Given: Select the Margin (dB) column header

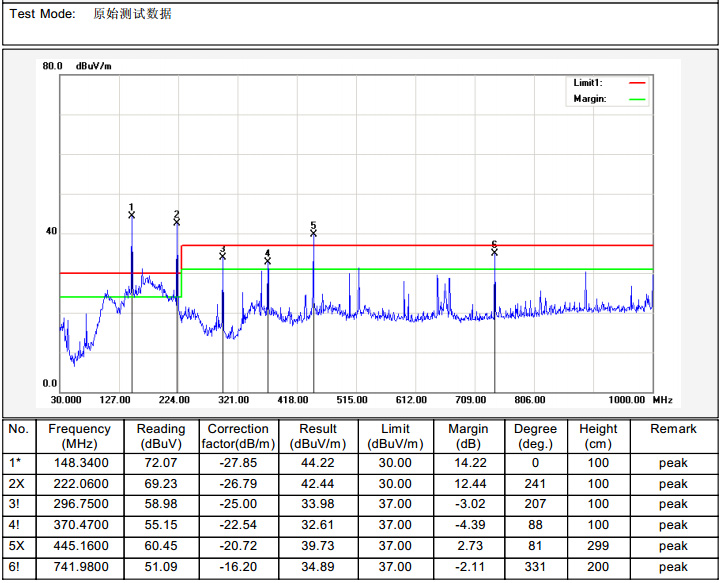Looking at the screenshot, I should [x=467, y=436].
